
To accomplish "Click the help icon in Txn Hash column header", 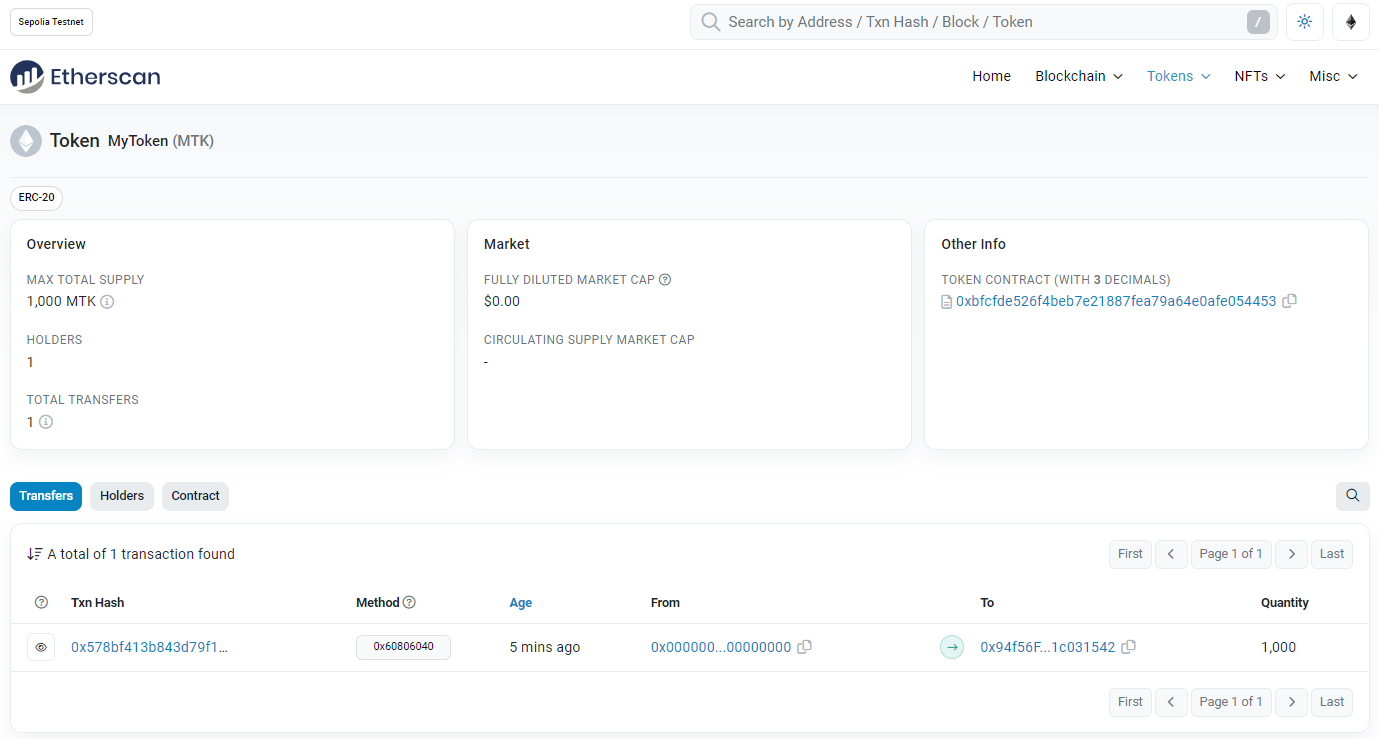I will [41, 603].
